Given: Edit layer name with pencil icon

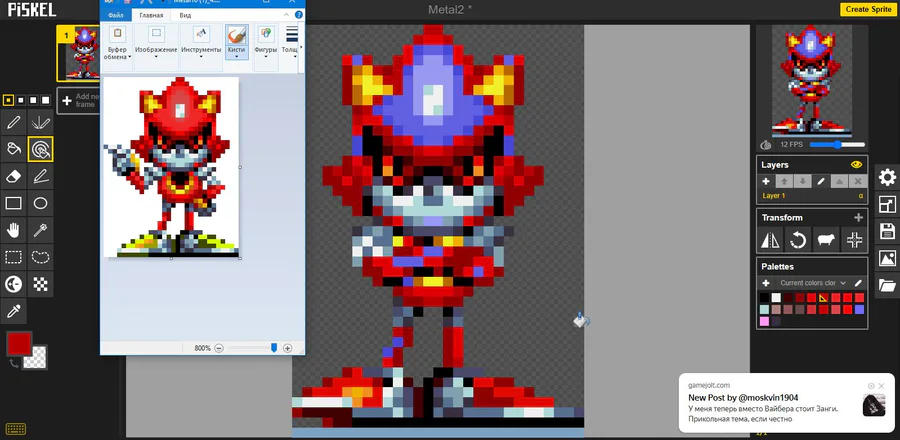Looking at the screenshot, I should pos(821,181).
